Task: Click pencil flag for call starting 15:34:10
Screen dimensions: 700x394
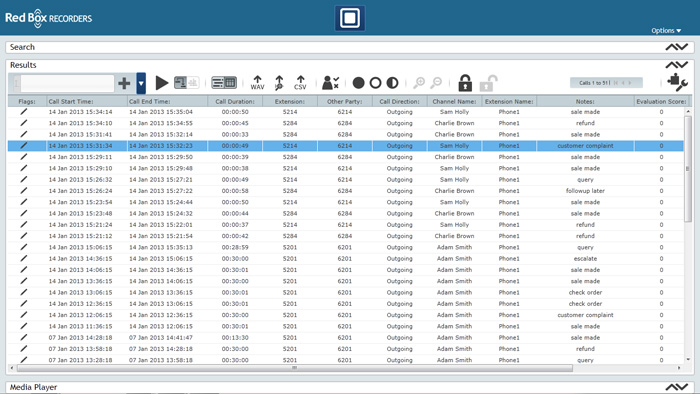Action: point(24,123)
